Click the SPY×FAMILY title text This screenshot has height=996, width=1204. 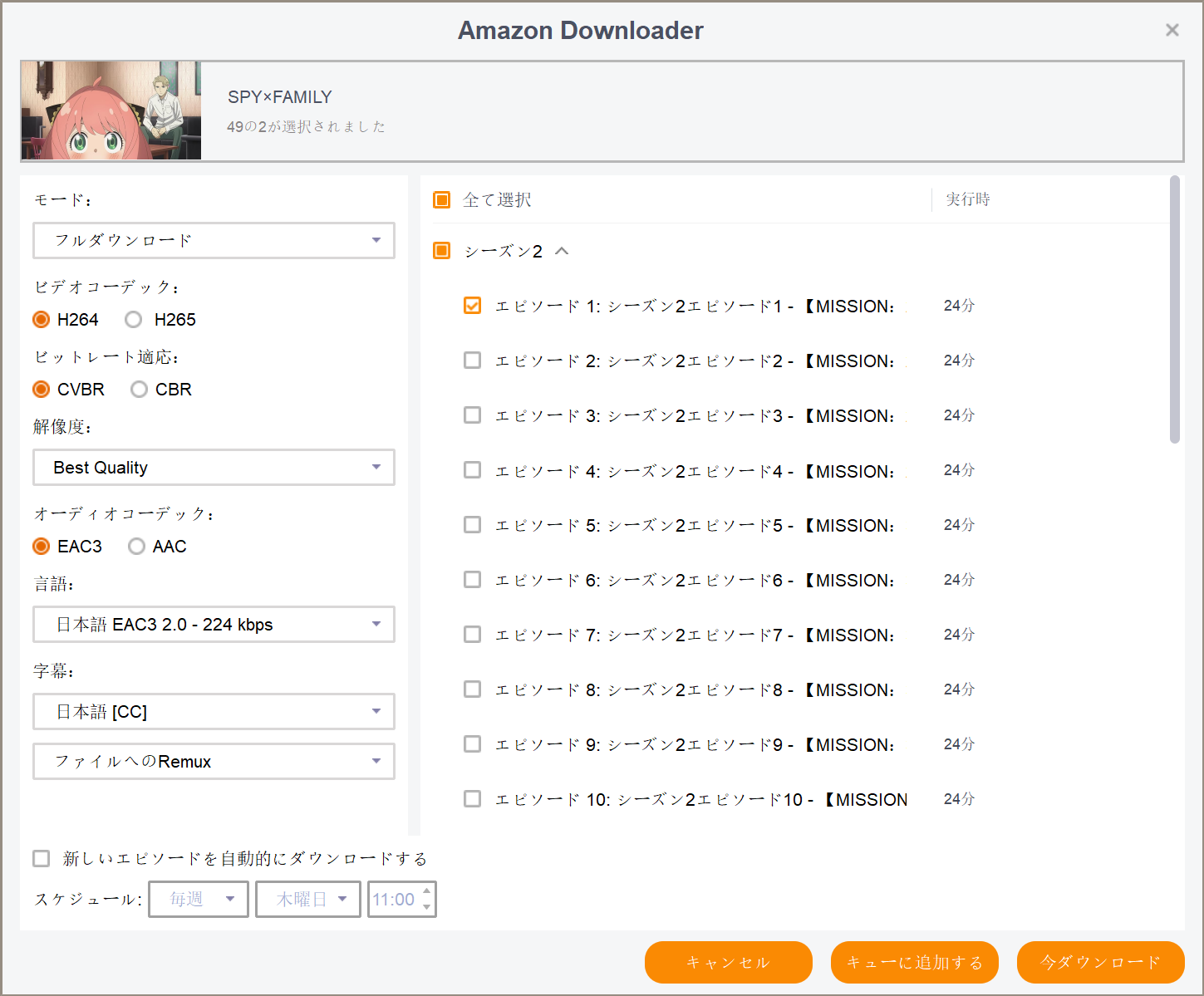coord(280,97)
